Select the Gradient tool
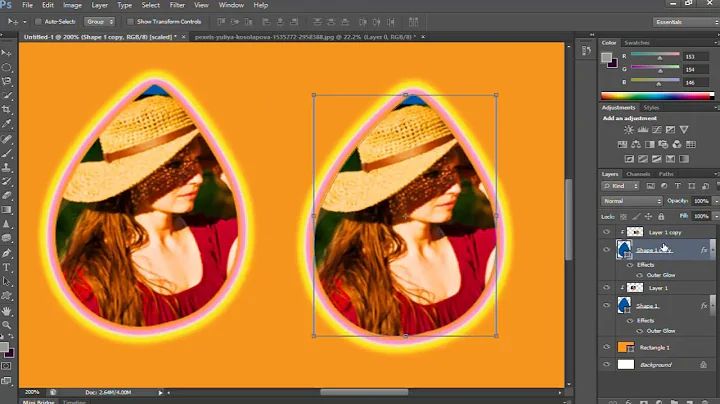Screen dimensions: 720x404 pyautogui.click(x=6, y=210)
